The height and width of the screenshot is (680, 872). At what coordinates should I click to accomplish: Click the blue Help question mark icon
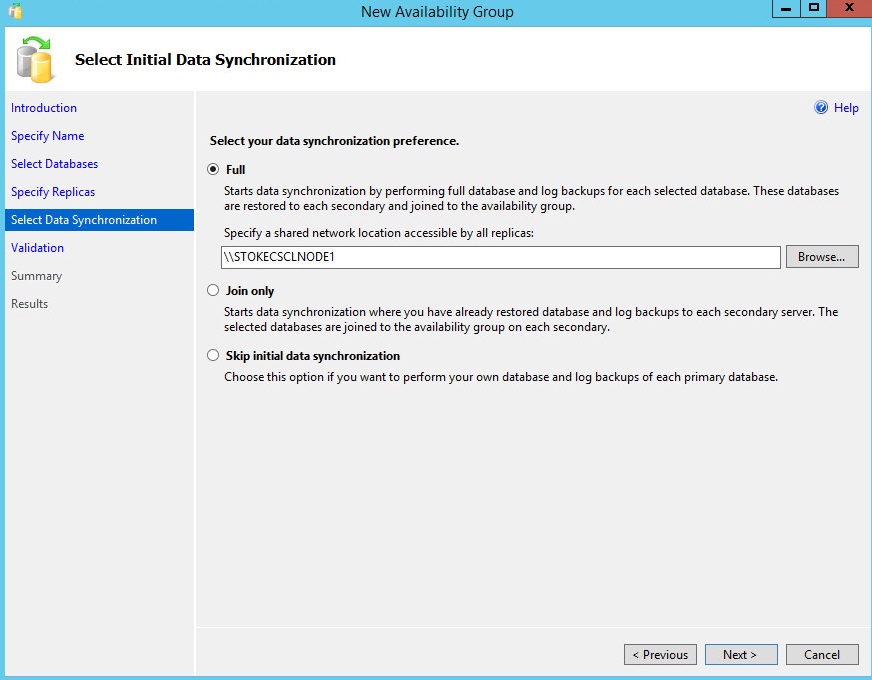821,108
